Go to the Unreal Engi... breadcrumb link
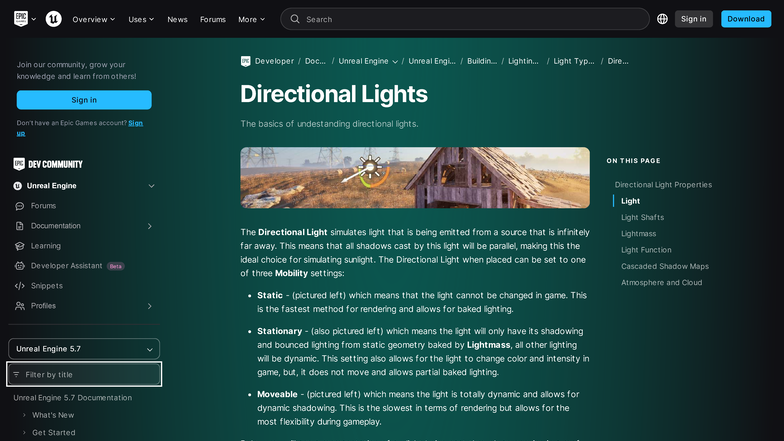Image resolution: width=784 pixels, height=441 pixels. pyautogui.click(x=432, y=61)
